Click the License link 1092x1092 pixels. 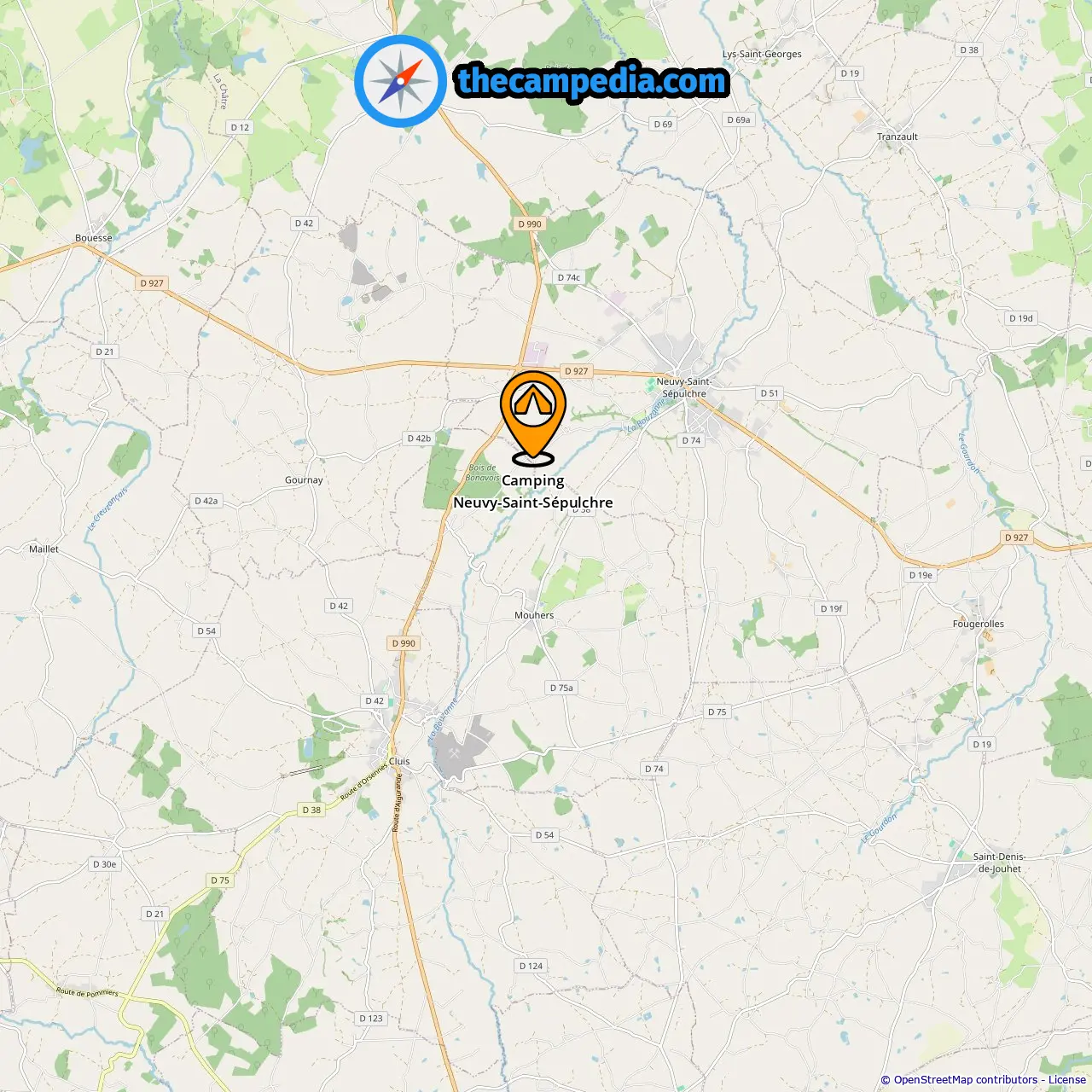click(1067, 1080)
